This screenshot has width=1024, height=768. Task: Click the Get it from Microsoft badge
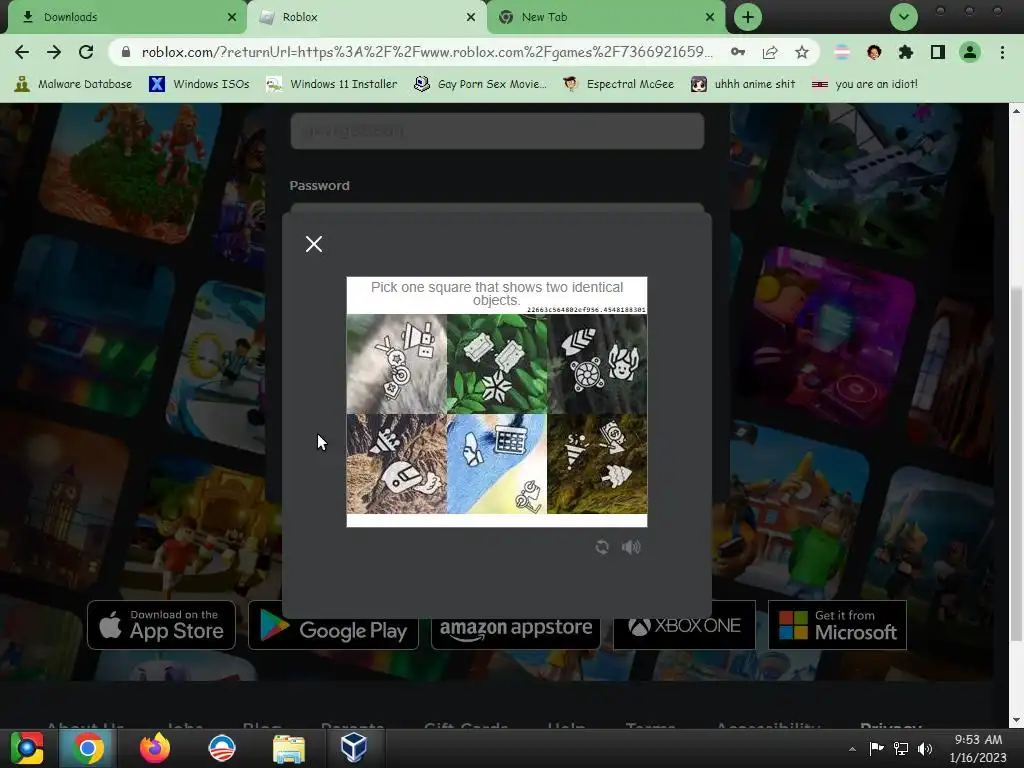coord(837,625)
